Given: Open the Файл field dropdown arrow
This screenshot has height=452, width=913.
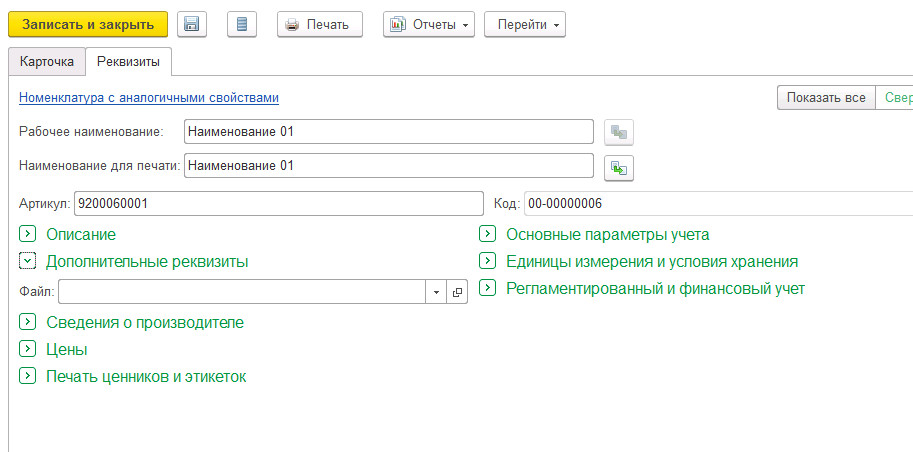Looking at the screenshot, I should coord(436,291).
